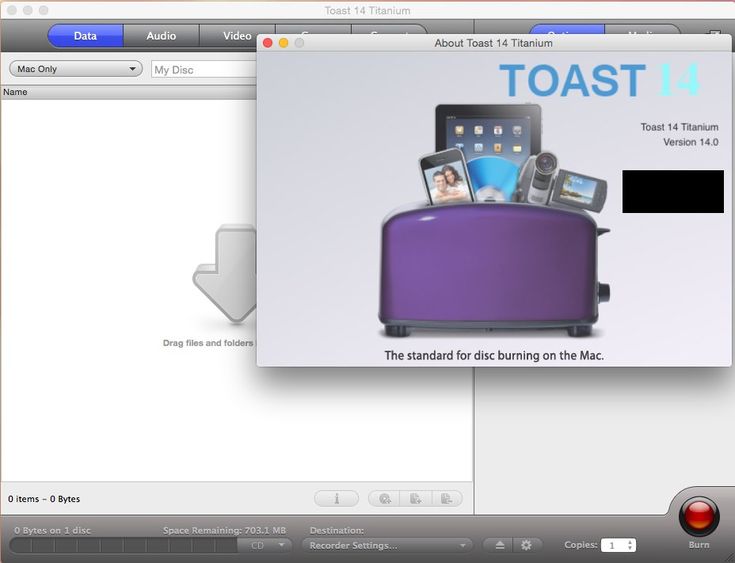Click 'The standard for disc burning' tagline
The height and width of the screenshot is (563, 735).
[x=494, y=355]
